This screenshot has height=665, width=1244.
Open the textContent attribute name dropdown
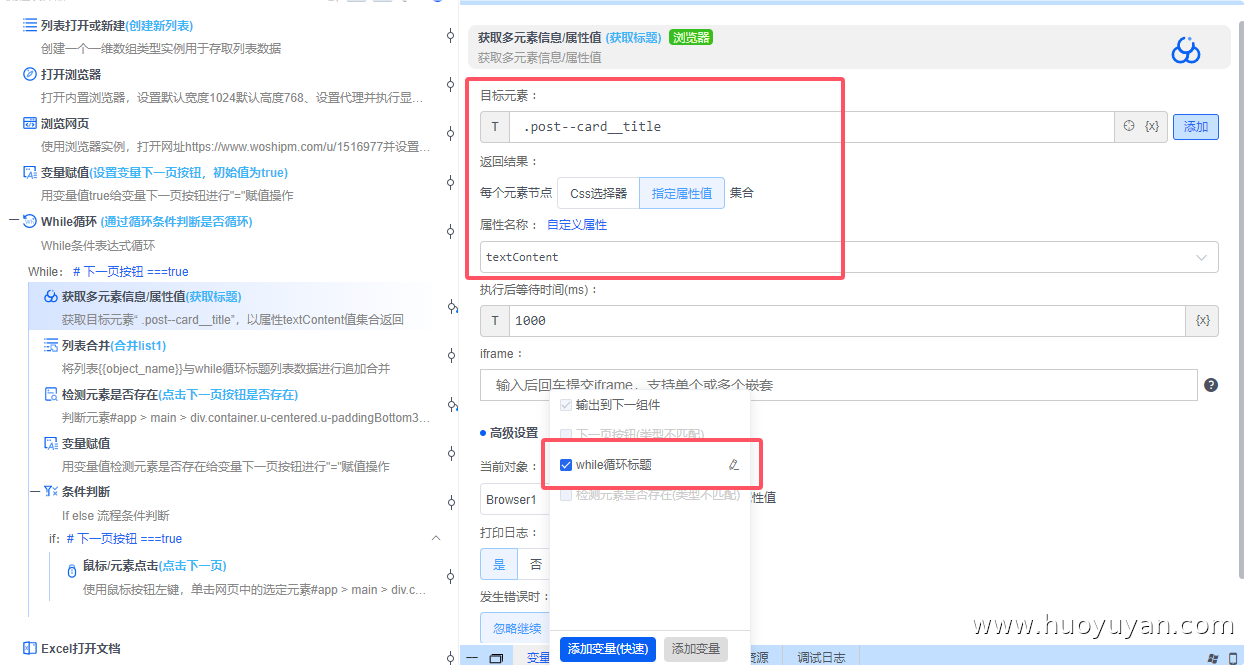point(849,257)
